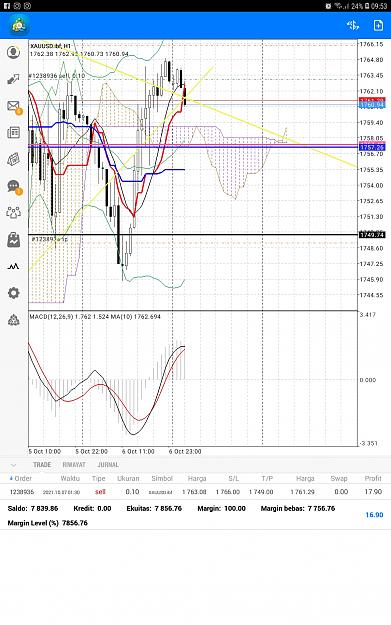Click the red 'sell' type cell
This screenshot has width=391, height=625.
[x=100, y=492]
